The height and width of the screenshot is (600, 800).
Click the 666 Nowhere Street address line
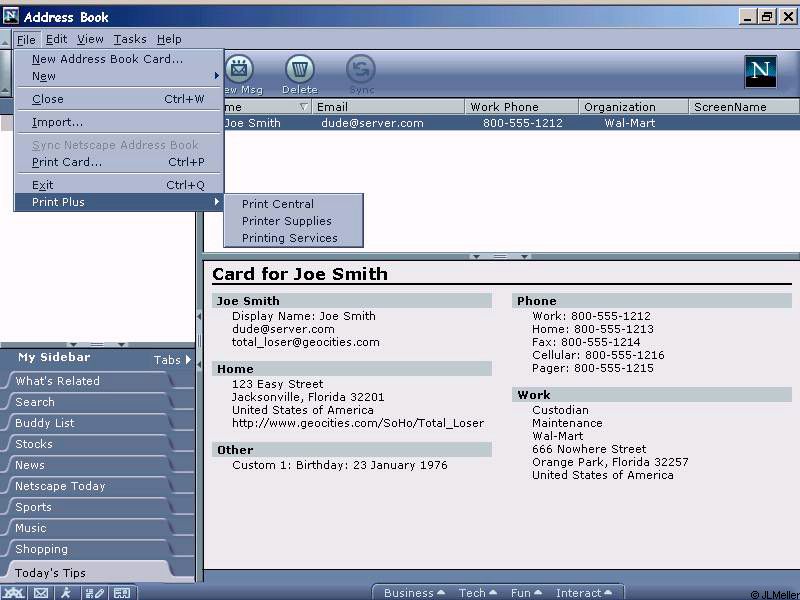pos(589,449)
